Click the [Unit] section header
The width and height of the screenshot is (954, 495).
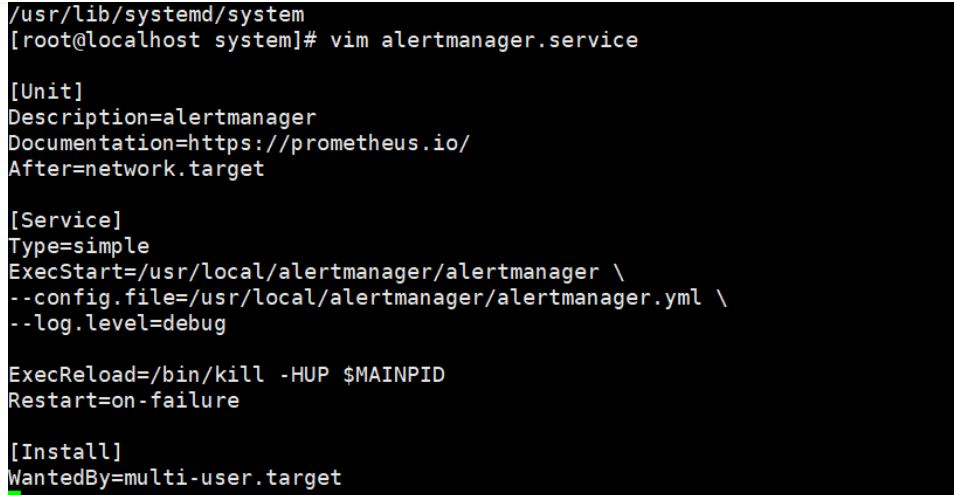[x=46, y=92]
